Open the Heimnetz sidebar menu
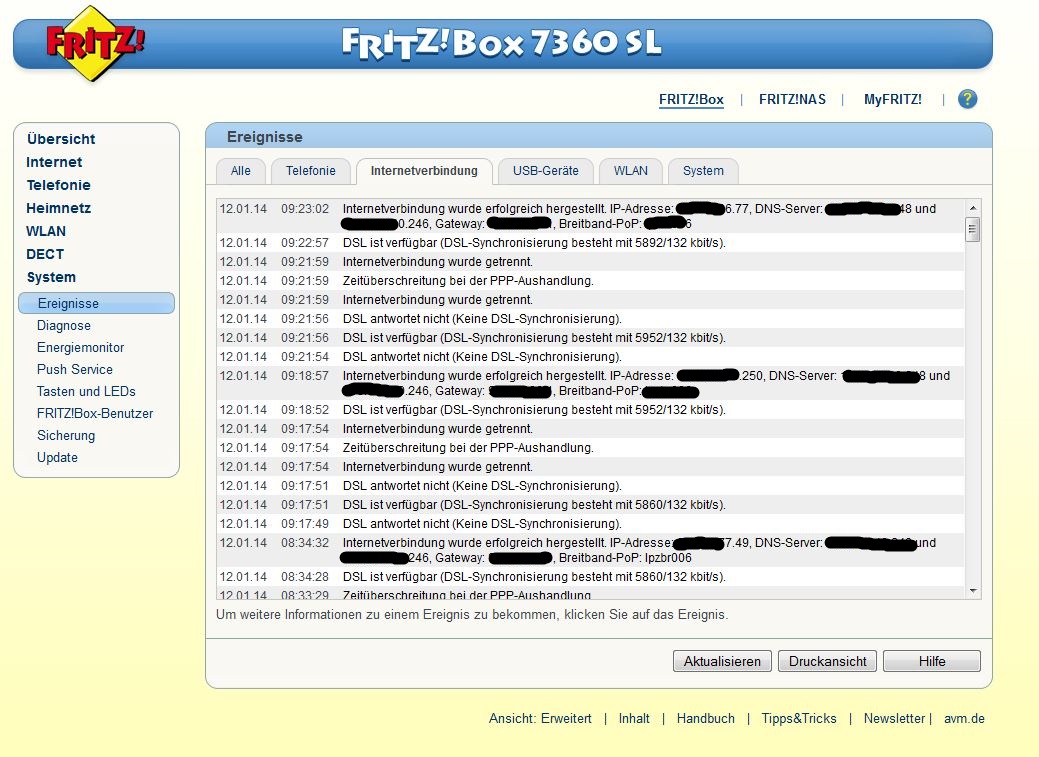 [58, 208]
